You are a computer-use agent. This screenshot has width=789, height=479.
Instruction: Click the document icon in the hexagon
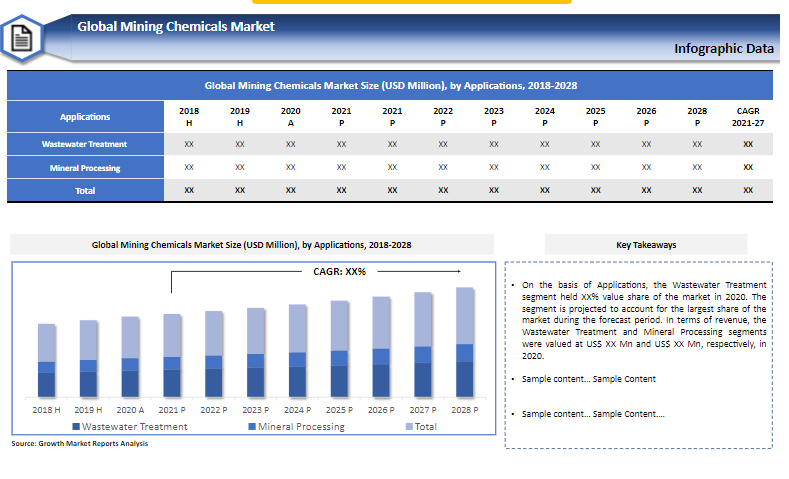pos(24,39)
